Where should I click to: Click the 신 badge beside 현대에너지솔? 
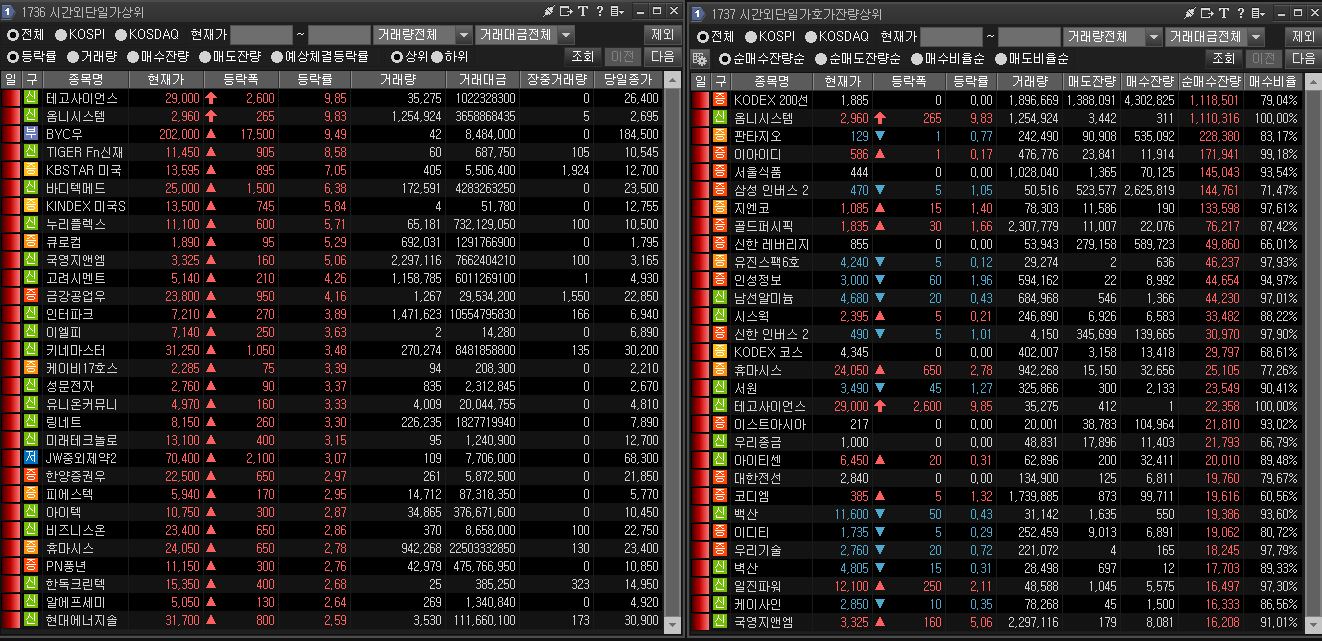click(x=31, y=620)
